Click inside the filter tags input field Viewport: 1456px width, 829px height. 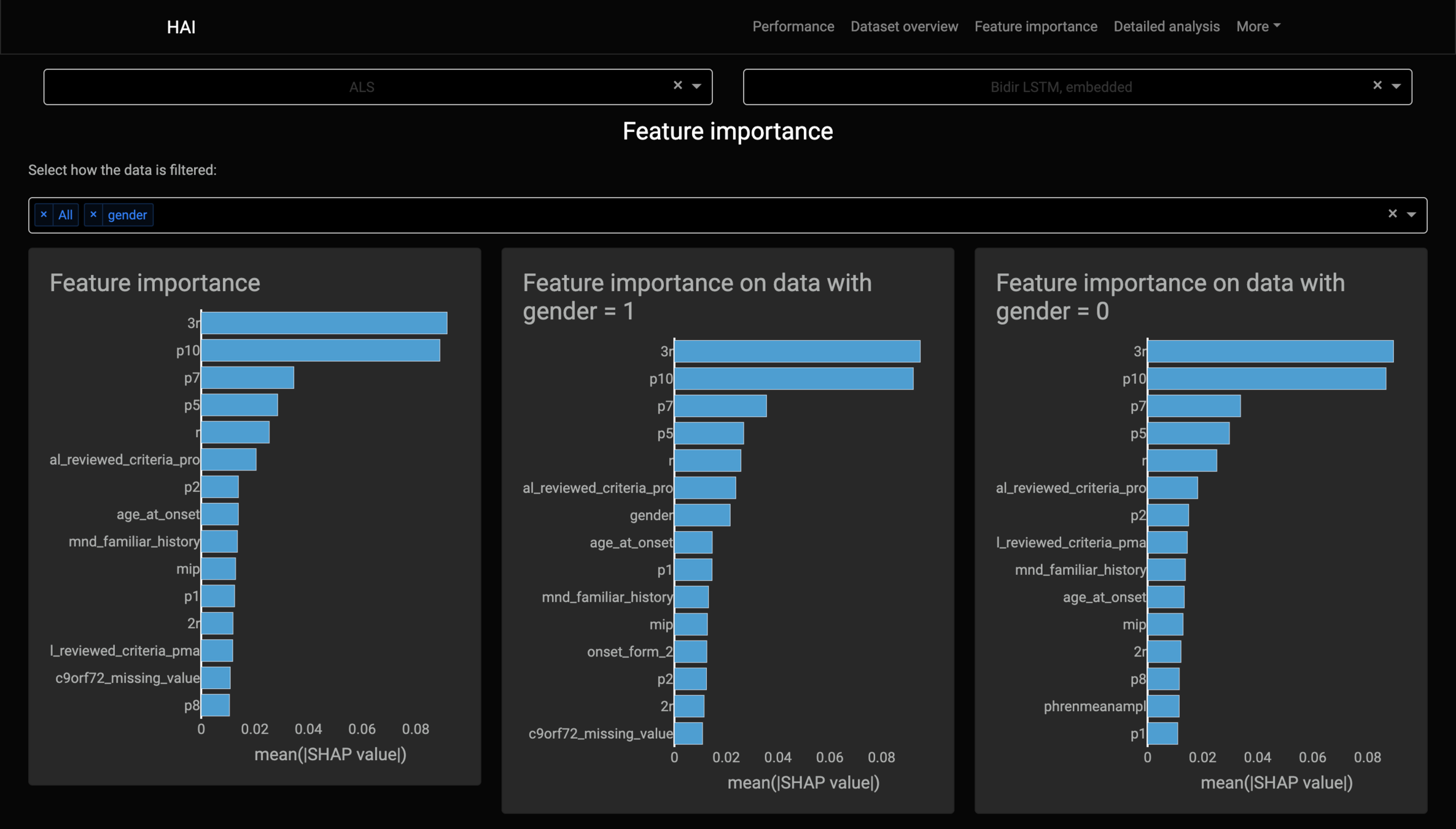click(x=737, y=215)
